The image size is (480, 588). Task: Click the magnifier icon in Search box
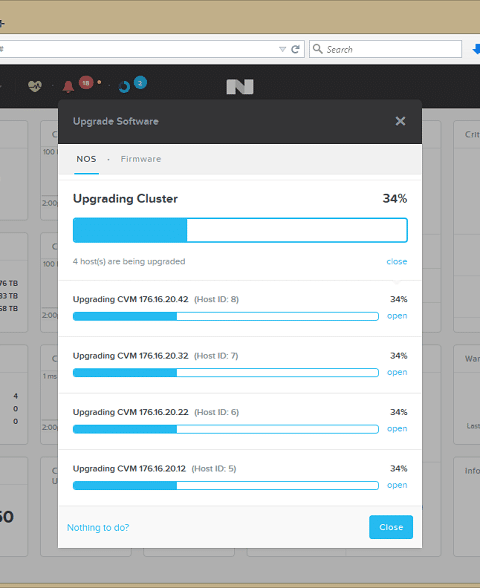tap(318, 49)
